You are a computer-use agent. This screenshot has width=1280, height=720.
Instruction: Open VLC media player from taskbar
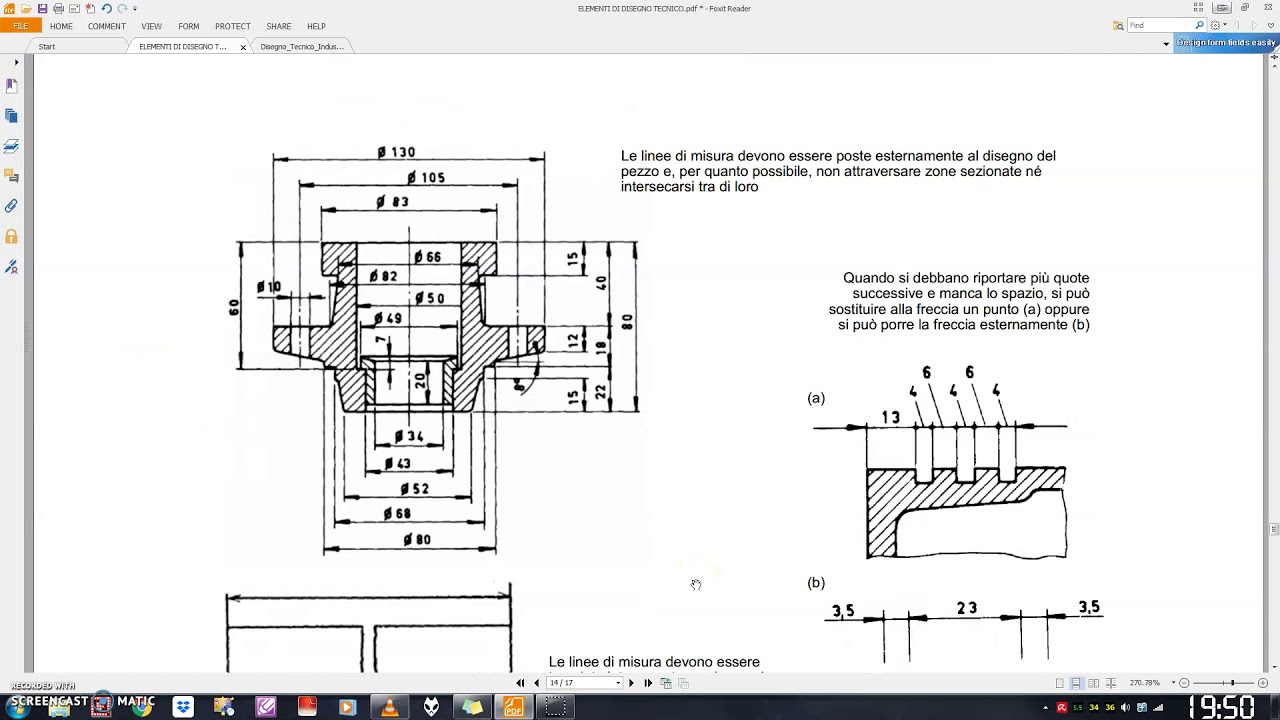tap(389, 707)
